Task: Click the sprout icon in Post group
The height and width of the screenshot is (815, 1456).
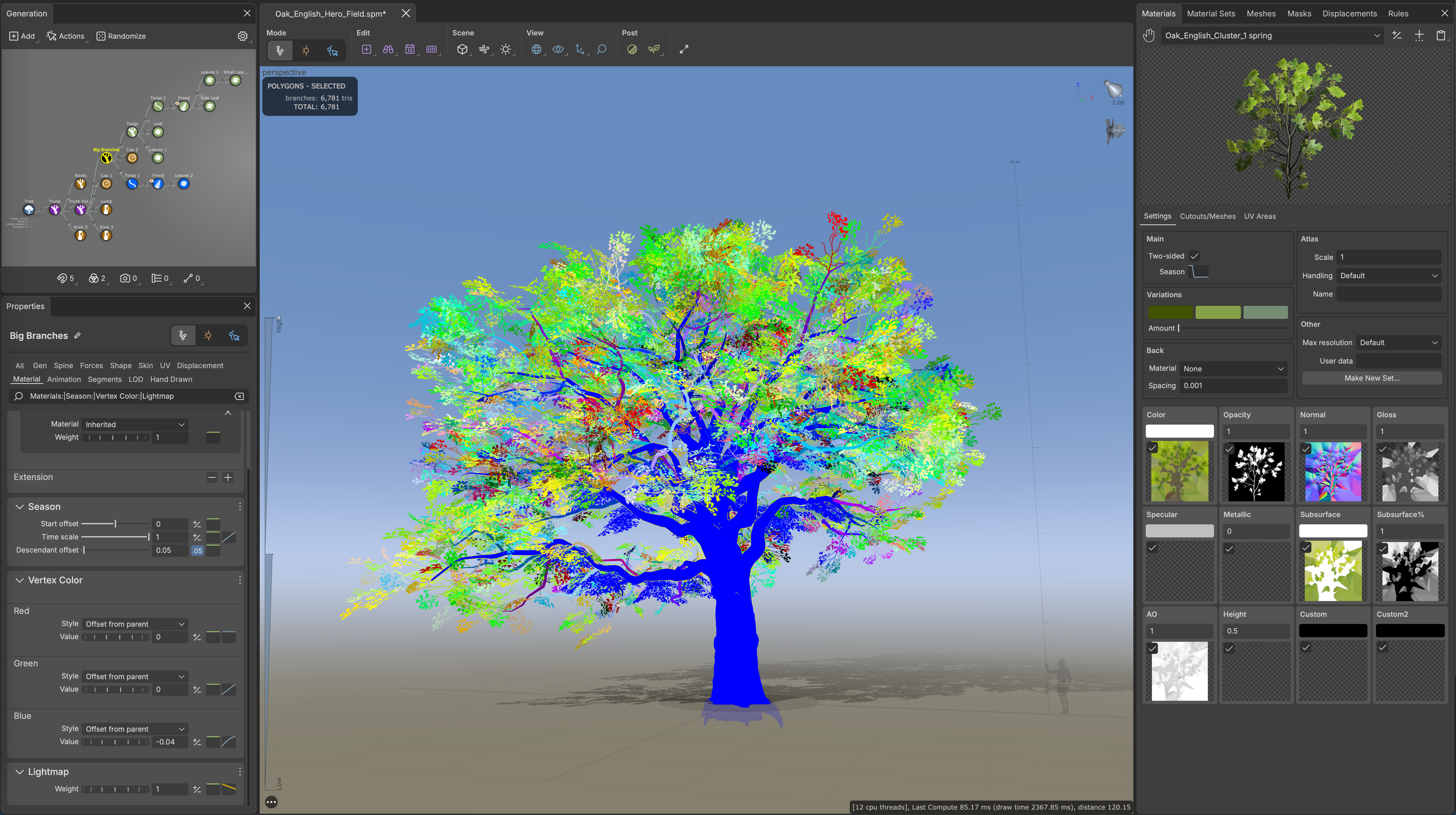Action: (654, 49)
